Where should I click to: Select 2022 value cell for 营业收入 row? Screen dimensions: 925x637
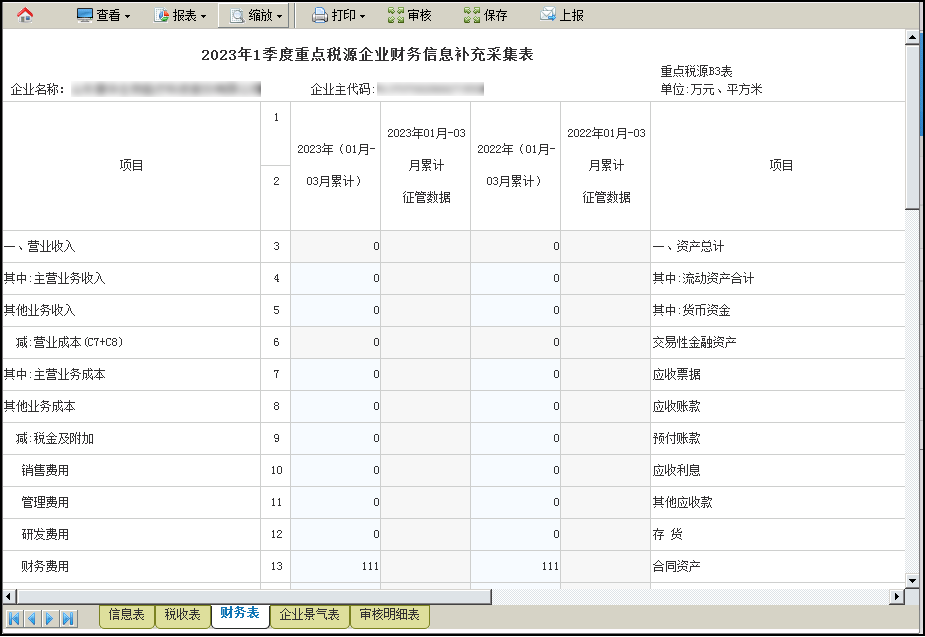(x=516, y=247)
